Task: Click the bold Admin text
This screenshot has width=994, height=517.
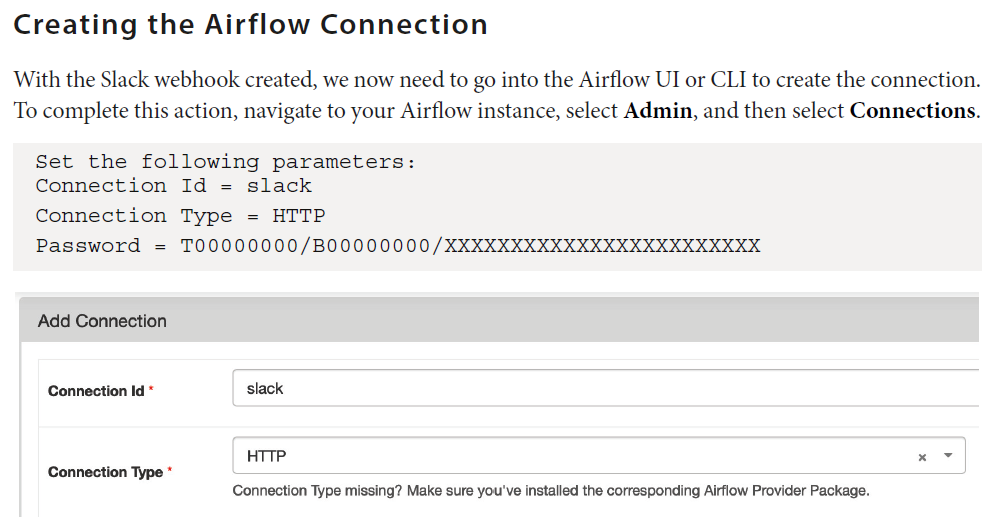Action: pyautogui.click(x=657, y=111)
